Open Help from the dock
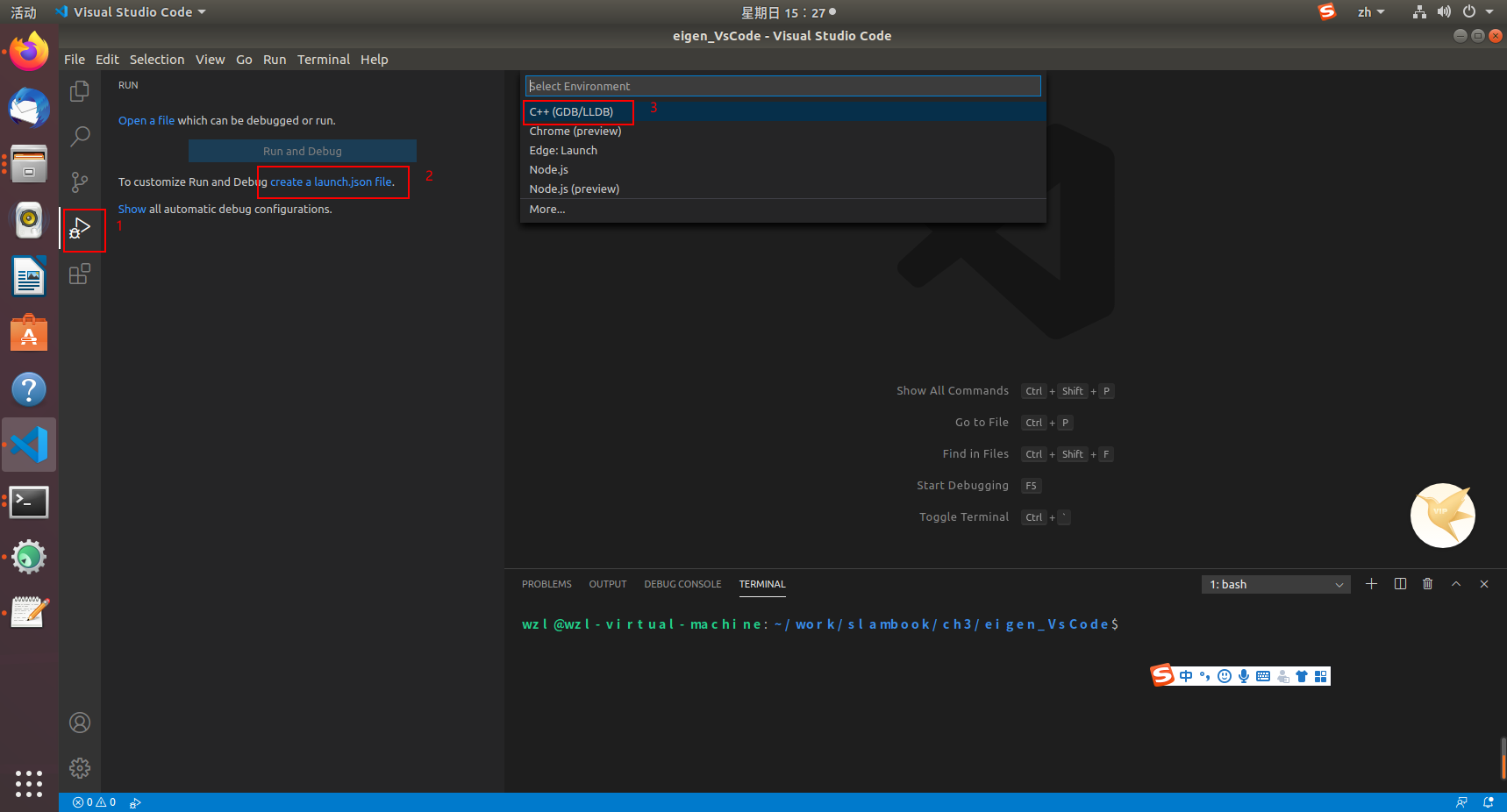 tap(29, 388)
